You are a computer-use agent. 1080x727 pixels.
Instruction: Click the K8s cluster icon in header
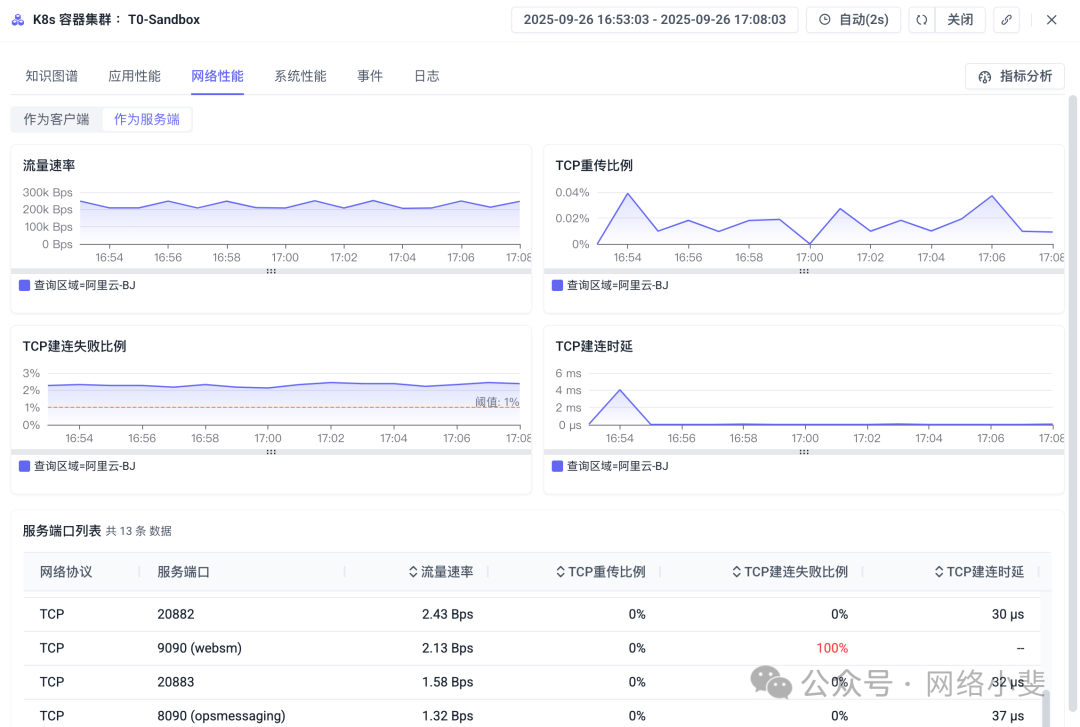click(x=18, y=20)
